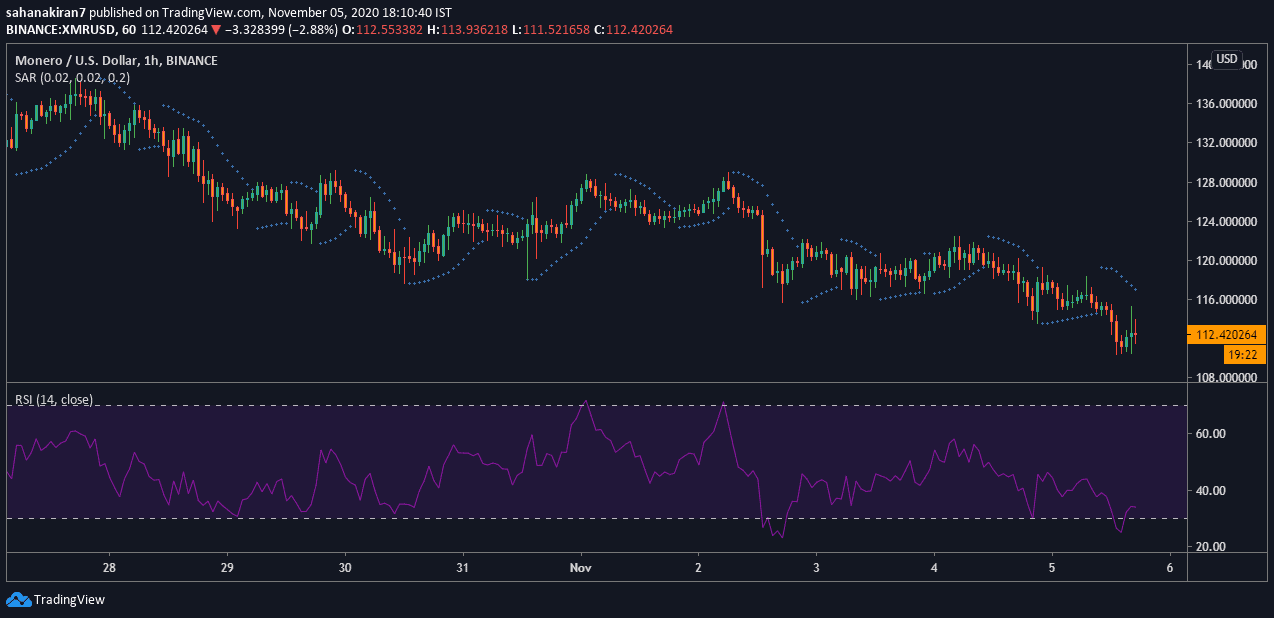Click the USD currency label button
The height and width of the screenshot is (618, 1274).
pyautogui.click(x=1227, y=59)
